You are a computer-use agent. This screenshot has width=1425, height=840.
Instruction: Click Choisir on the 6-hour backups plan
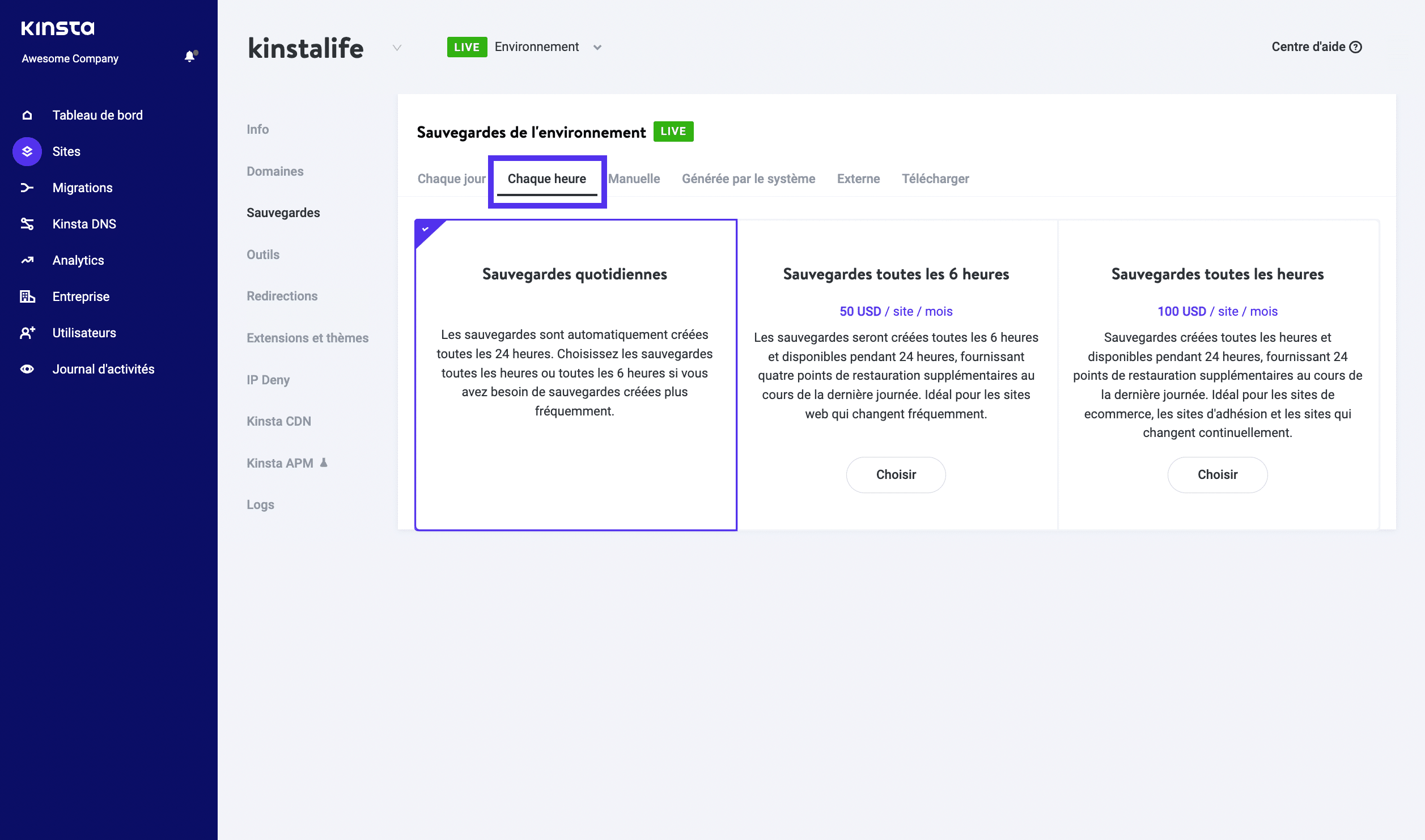click(896, 474)
